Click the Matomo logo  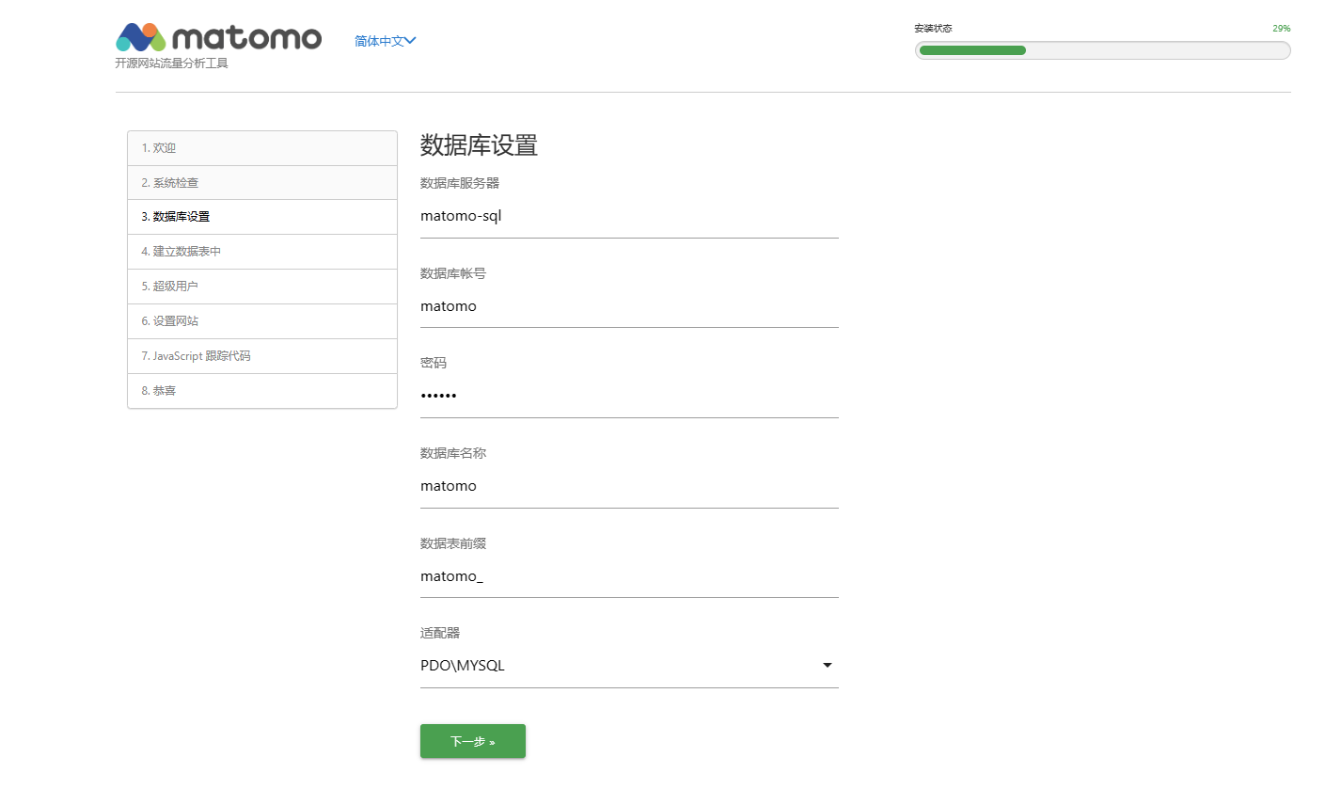pyautogui.click(x=218, y=39)
